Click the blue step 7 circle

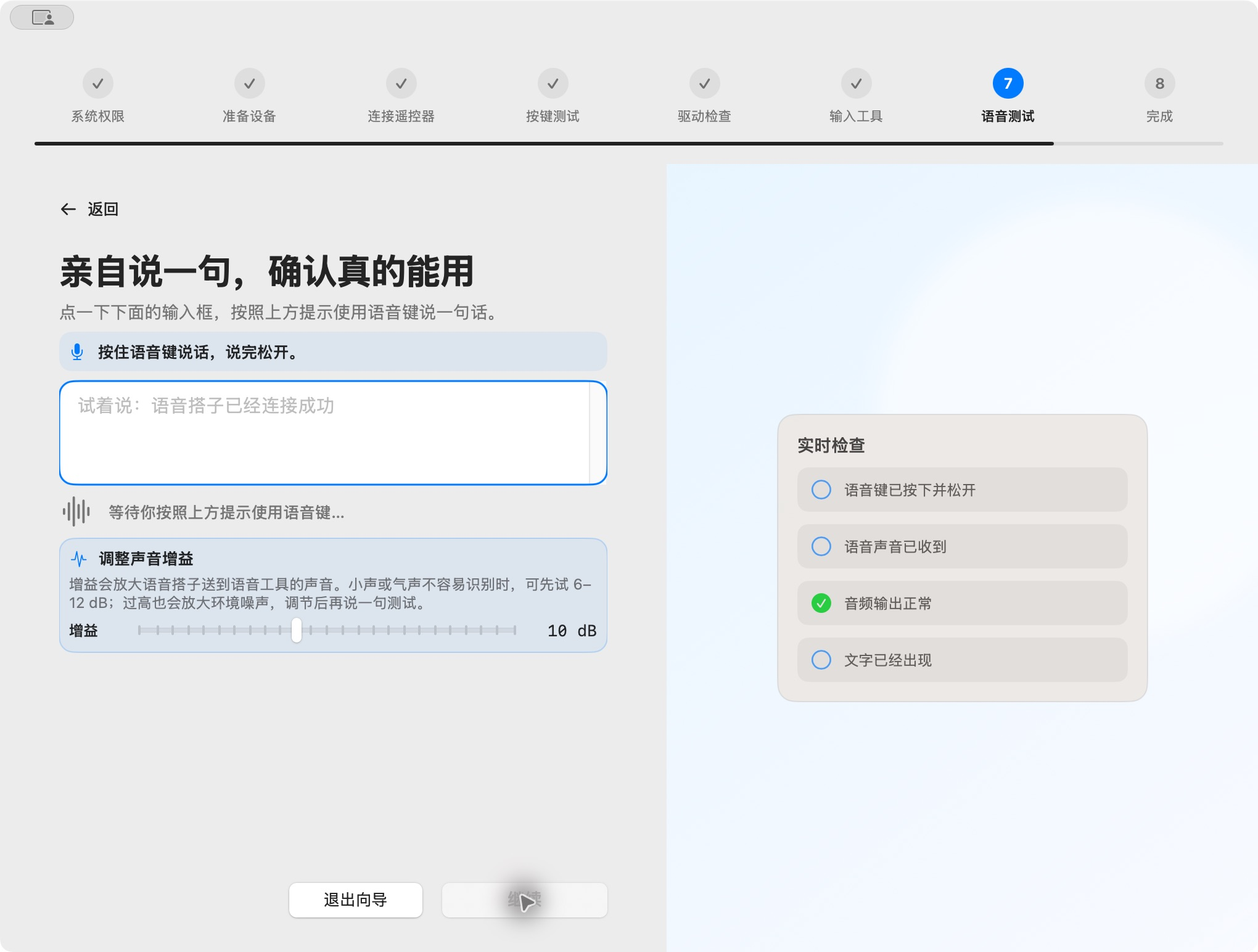pos(1008,83)
